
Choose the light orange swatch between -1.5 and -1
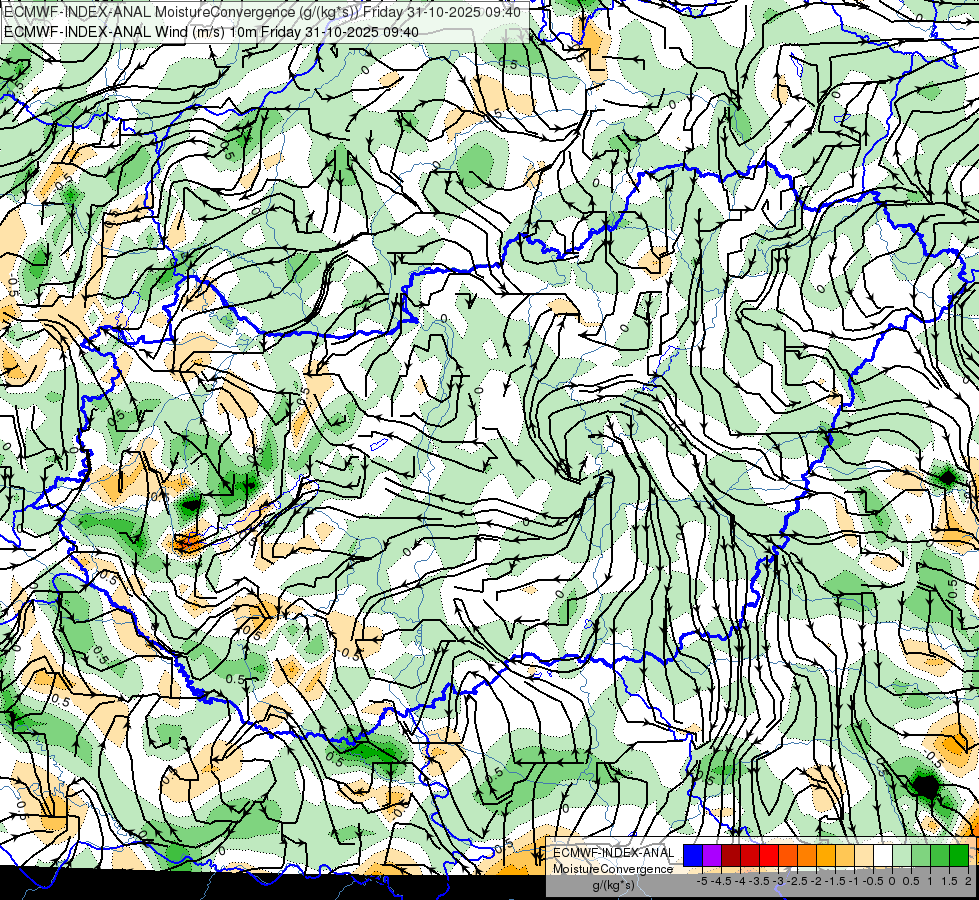845,855
